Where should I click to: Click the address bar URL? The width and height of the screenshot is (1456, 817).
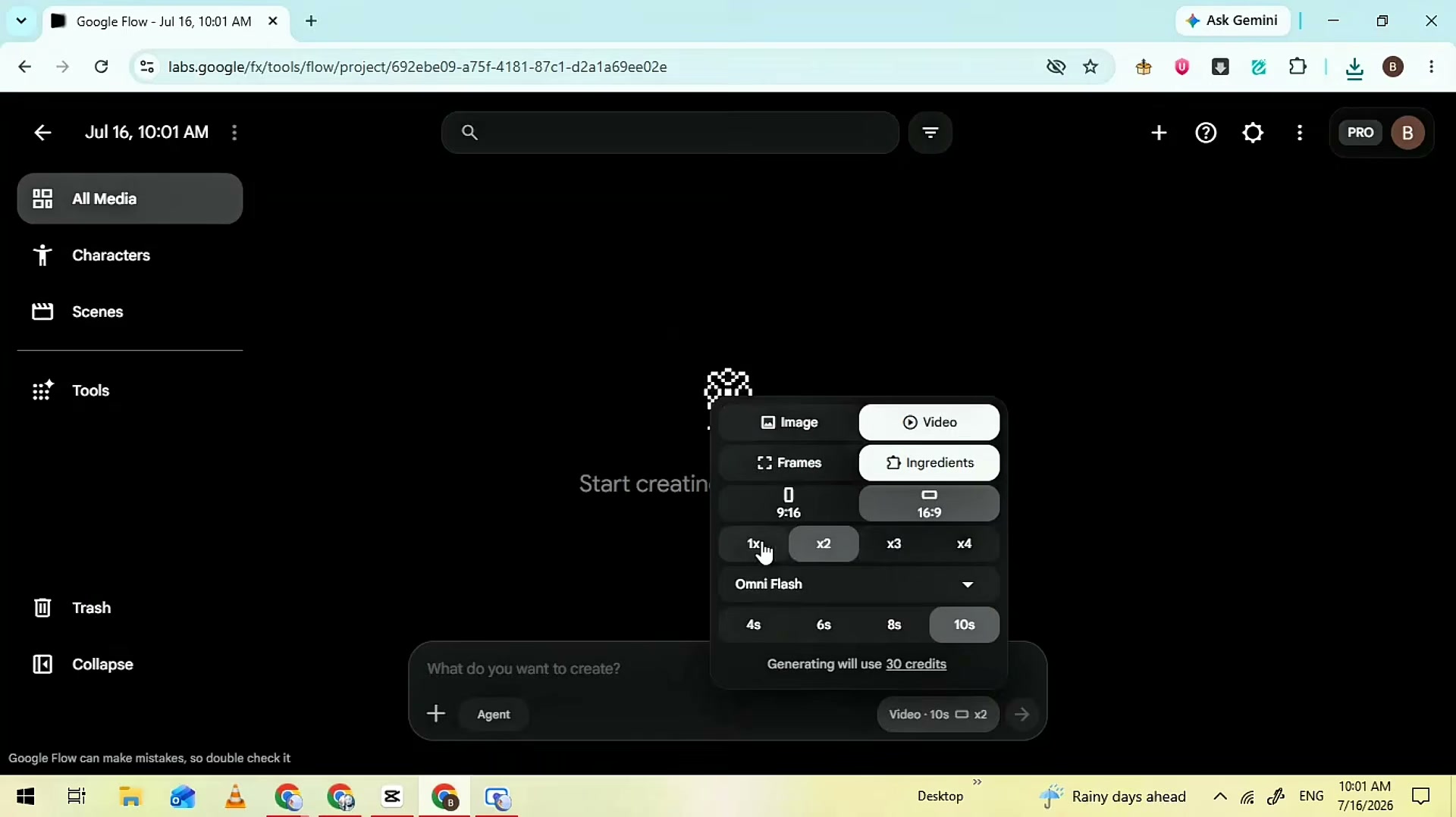tap(418, 67)
